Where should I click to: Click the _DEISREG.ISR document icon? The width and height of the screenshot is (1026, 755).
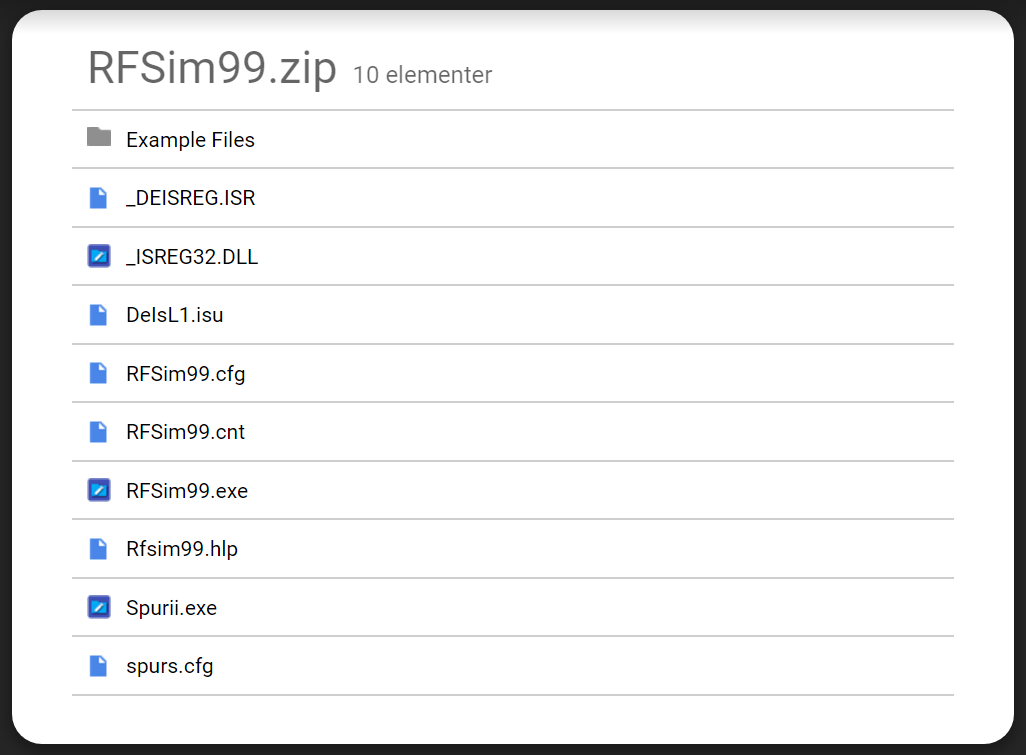[98, 198]
